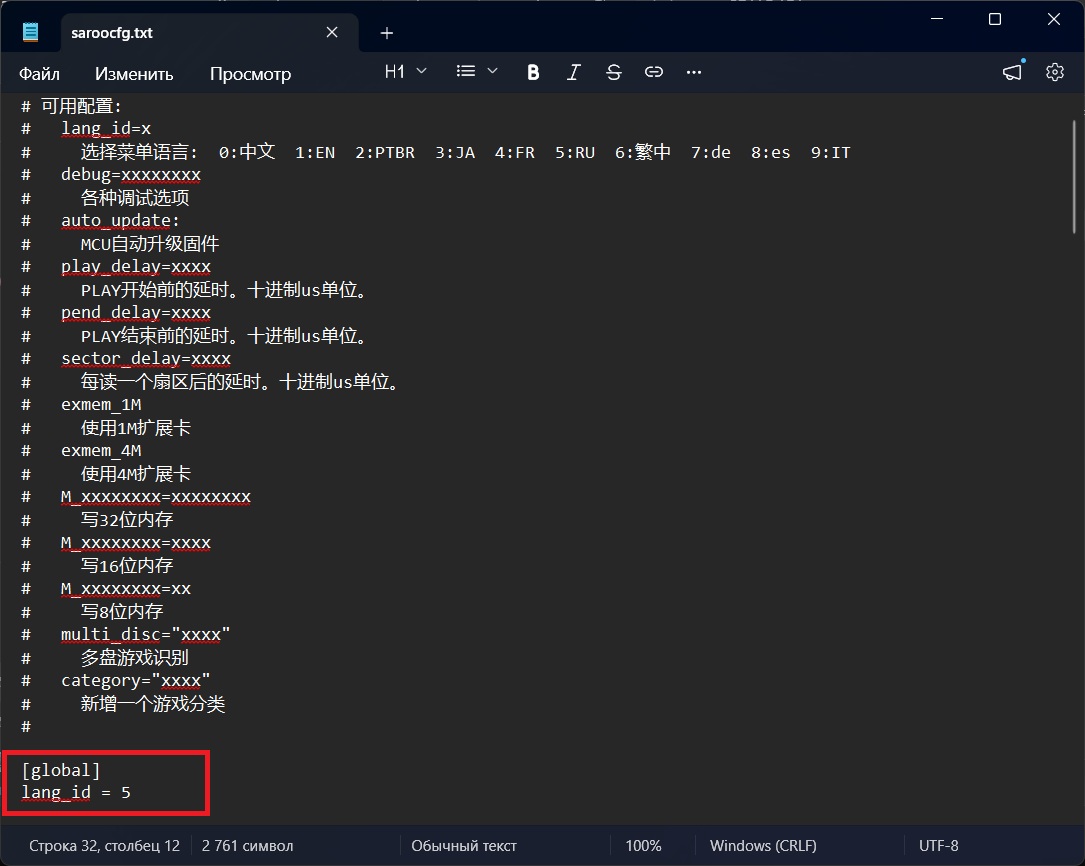Click the megaphone announcements icon
Screen dimensions: 1085x866
coord(1013,72)
